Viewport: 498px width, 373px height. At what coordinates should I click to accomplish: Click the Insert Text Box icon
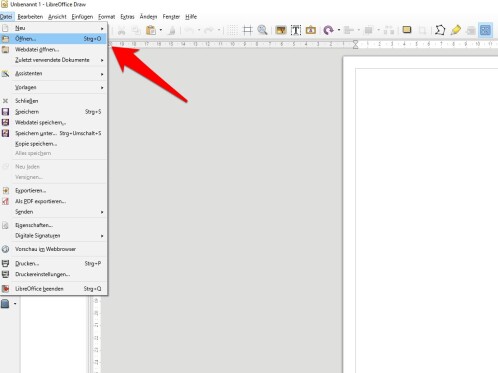pos(296,30)
